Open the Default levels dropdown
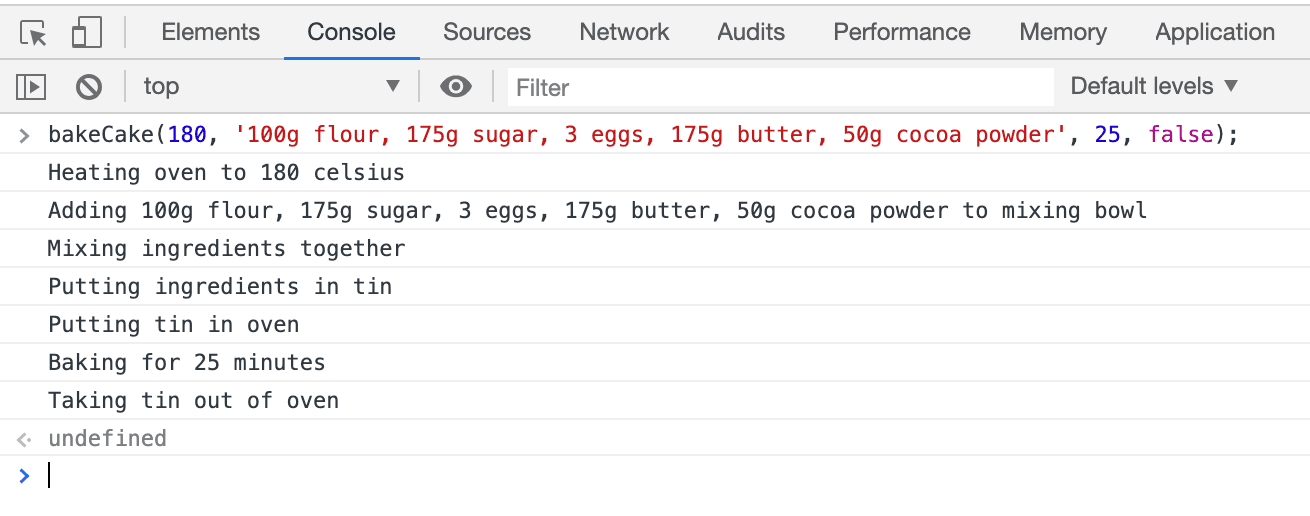This screenshot has width=1310, height=516. (x=1154, y=87)
